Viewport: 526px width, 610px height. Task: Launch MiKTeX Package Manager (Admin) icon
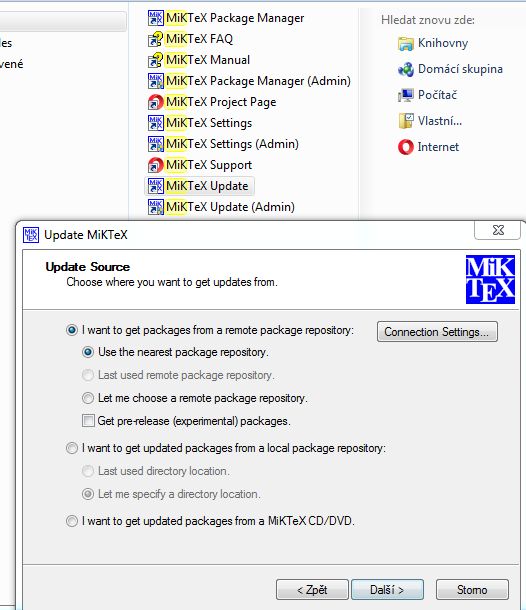coord(156,81)
